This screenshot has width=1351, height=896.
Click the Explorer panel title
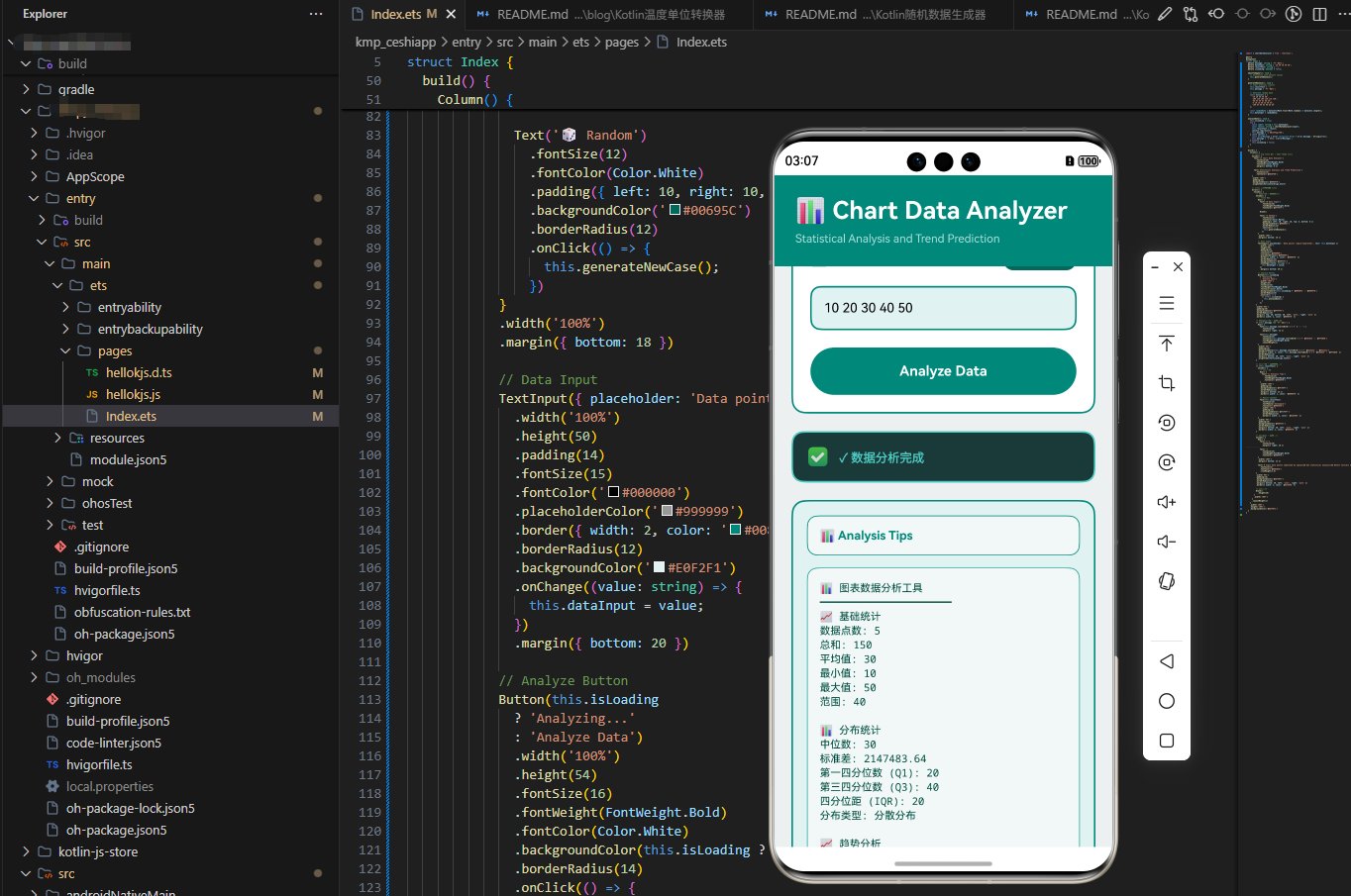click(45, 14)
